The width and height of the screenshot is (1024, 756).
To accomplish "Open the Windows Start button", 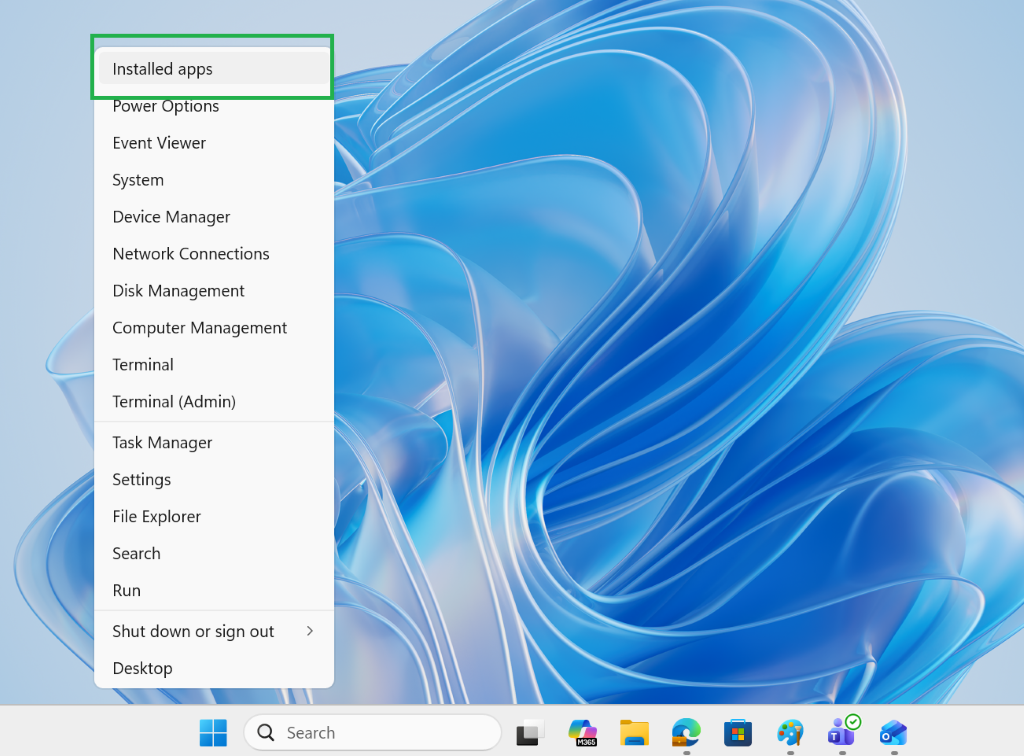I will pyautogui.click(x=213, y=732).
